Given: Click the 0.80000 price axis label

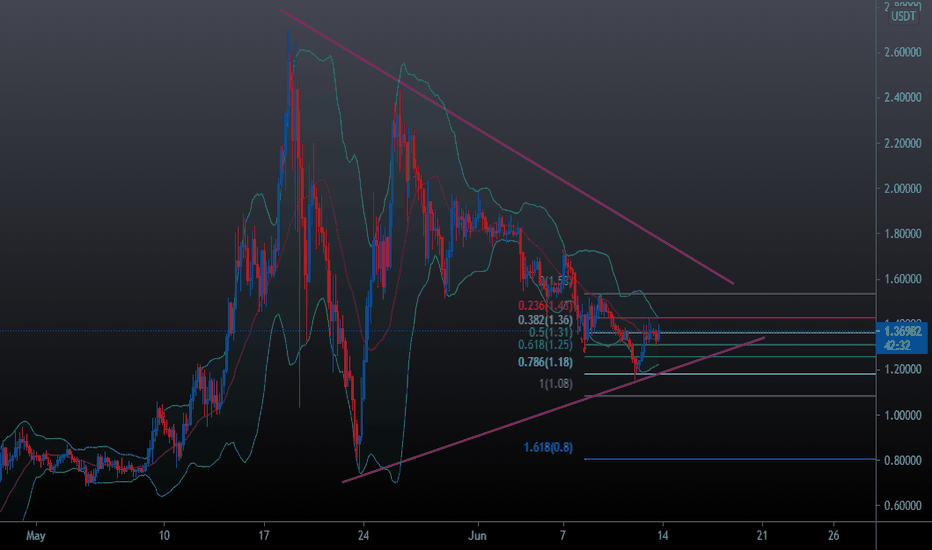Looking at the screenshot, I should click(903, 460).
